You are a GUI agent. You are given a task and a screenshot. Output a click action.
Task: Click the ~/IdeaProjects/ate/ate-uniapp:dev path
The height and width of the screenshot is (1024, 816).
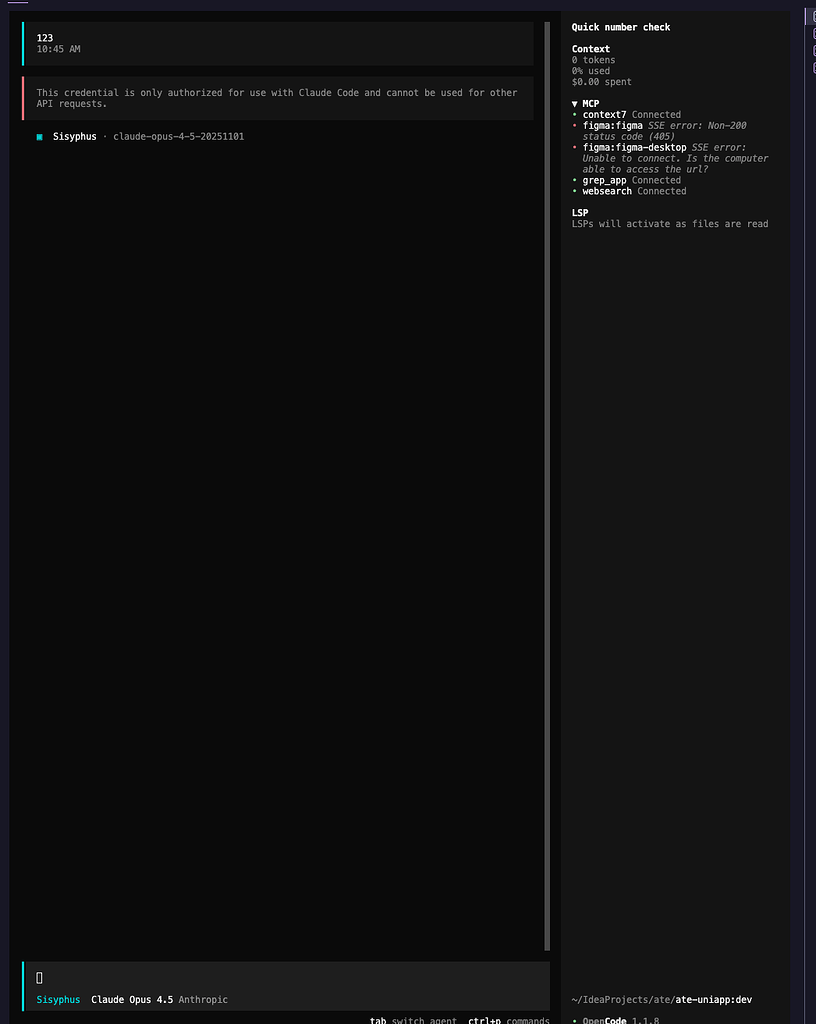(x=661, y=1000)
